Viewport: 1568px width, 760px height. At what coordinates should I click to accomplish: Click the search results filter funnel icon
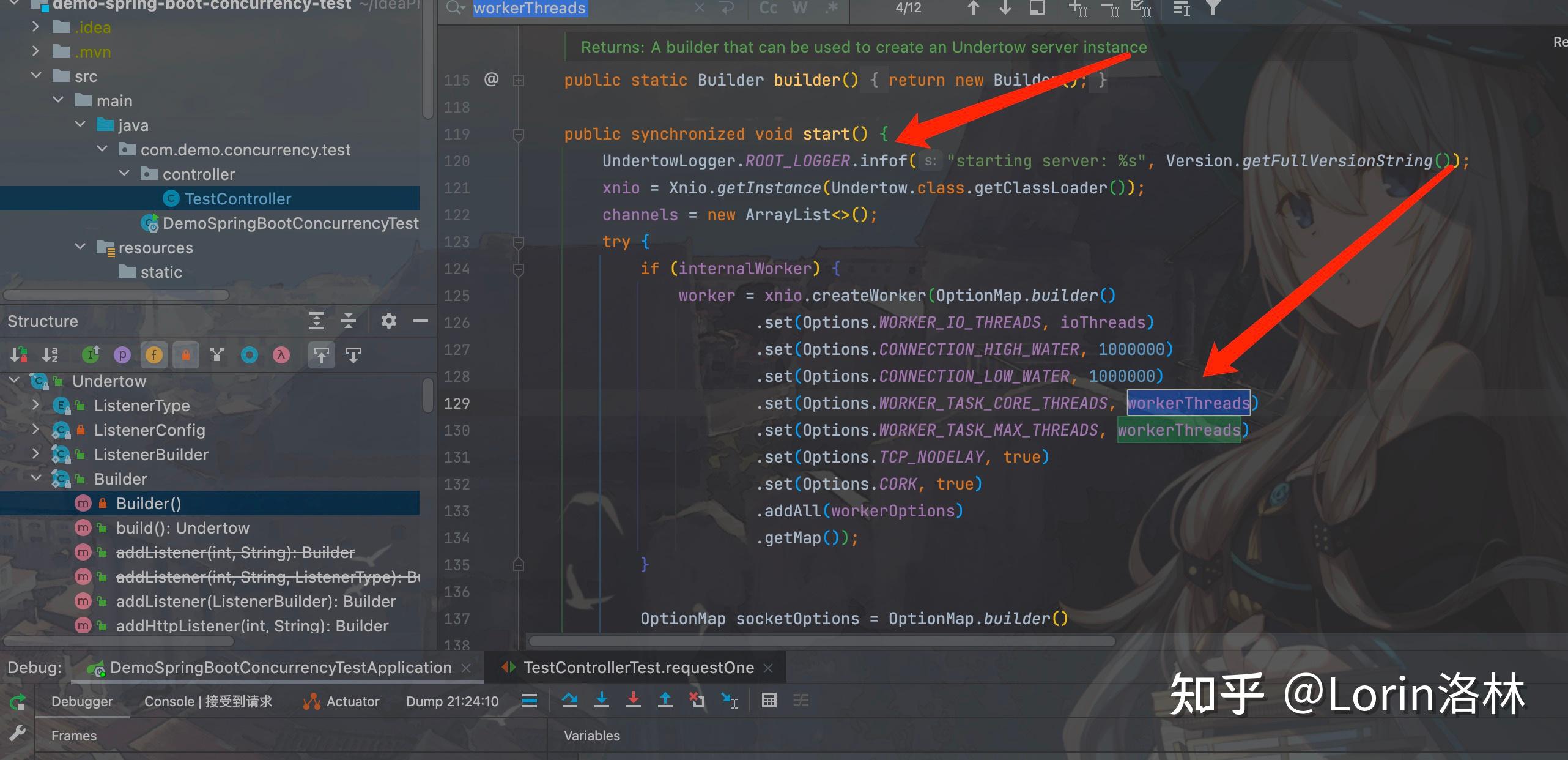[1213, 8]
